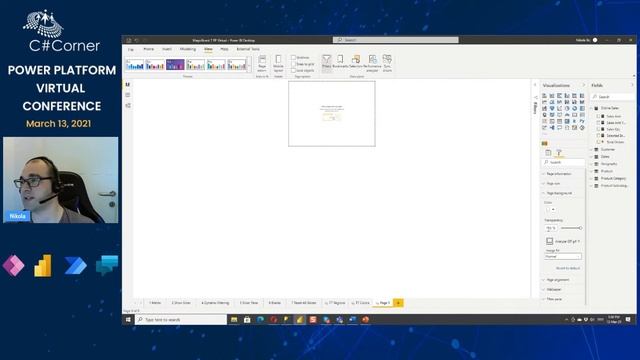This screenshot has width=640, height=360.
Task: Open Microsoft Edge from taskbar
Action: pyautogui.click(x=260, y=320)
